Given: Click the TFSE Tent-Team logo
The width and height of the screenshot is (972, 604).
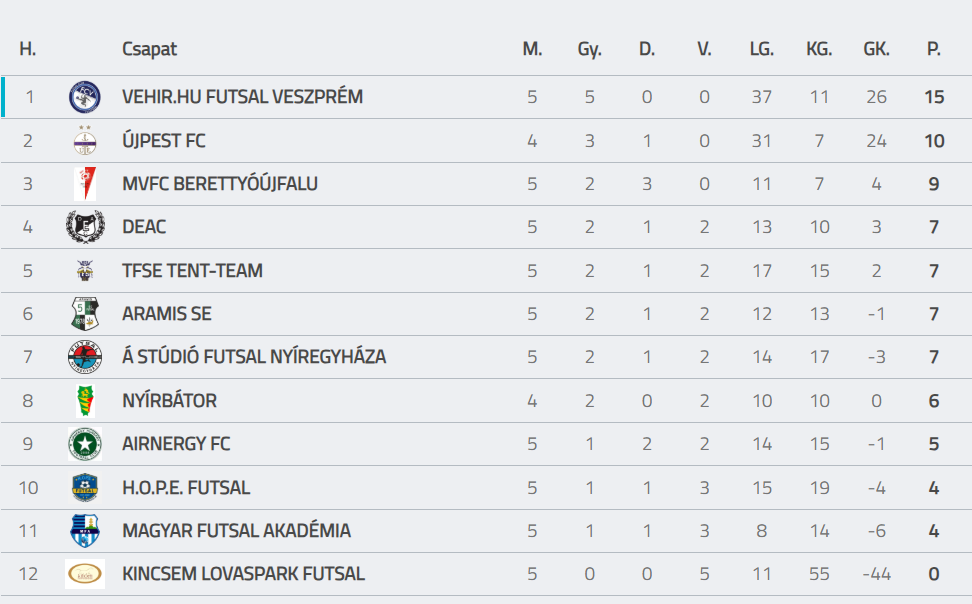Looking at the screenshot, I should (85, 270).
